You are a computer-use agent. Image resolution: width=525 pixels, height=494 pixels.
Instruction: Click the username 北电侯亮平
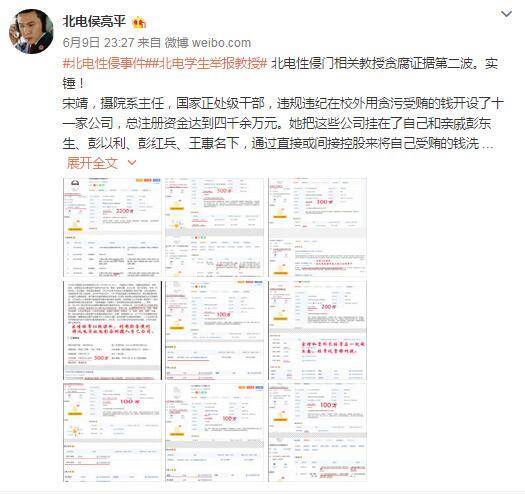(x=94, y=22)
